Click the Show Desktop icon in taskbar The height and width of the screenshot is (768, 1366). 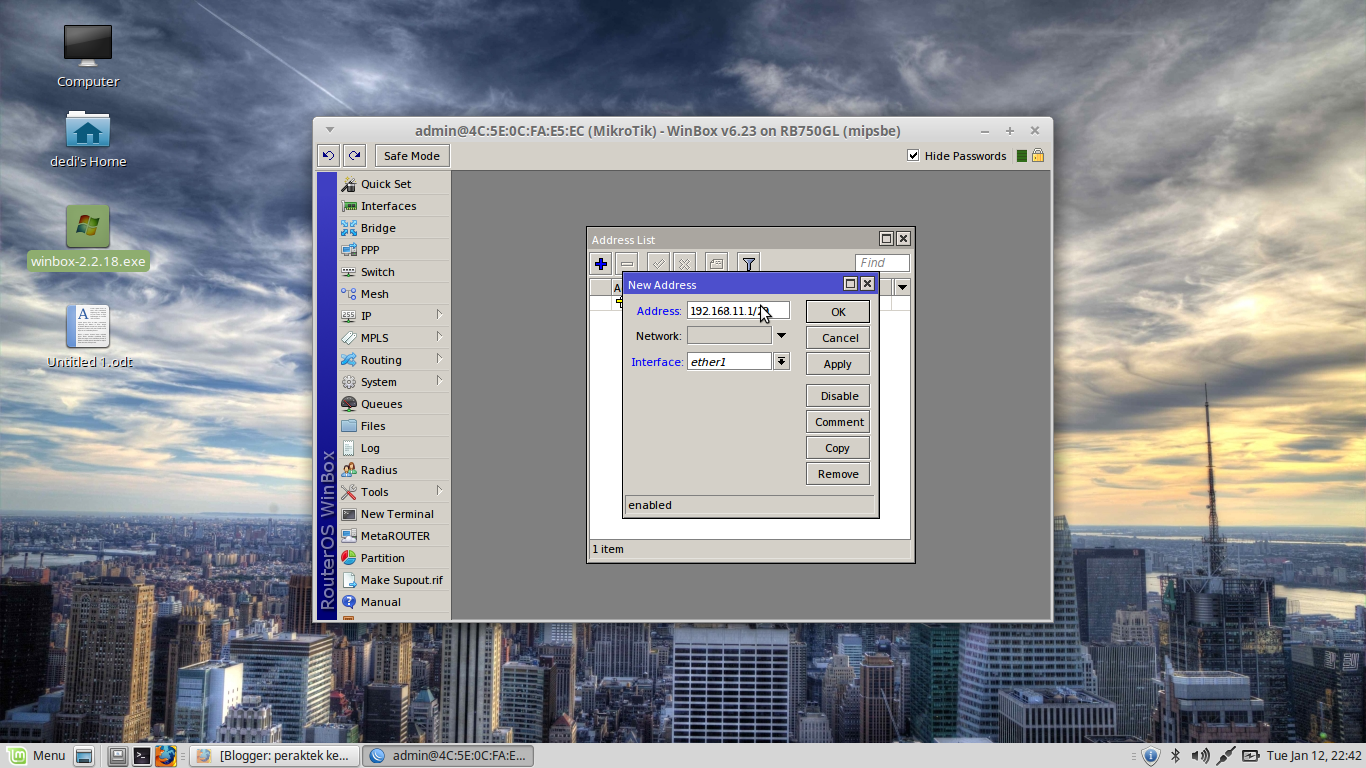click(84, 756)
